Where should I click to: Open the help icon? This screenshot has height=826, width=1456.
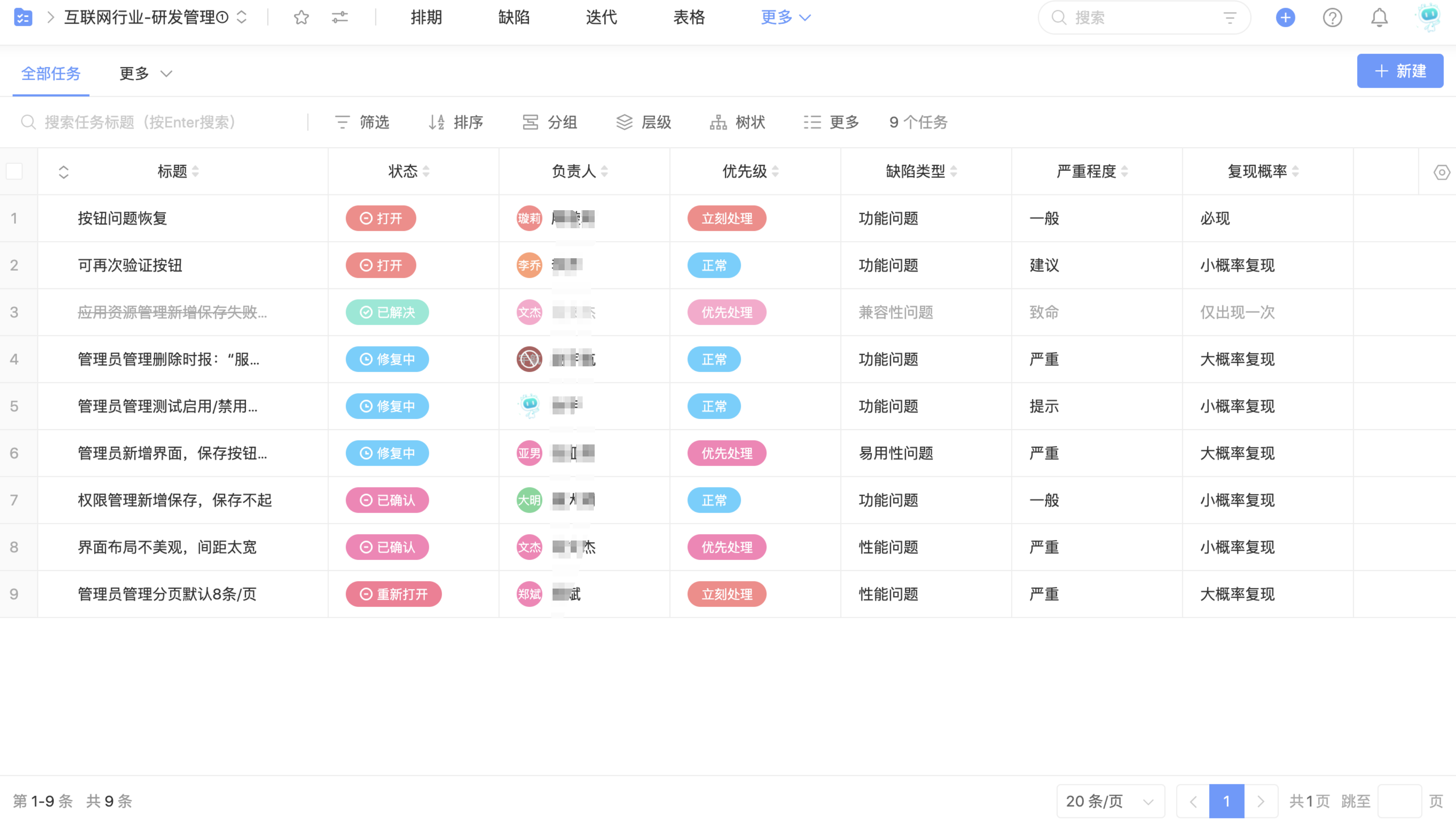[1333, 18]
